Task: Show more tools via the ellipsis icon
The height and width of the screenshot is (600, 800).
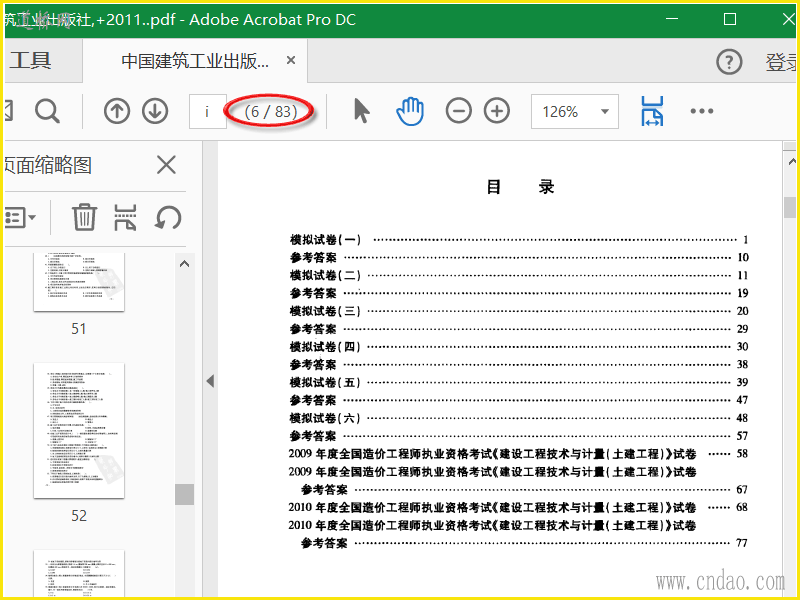Action: [x=702, y=111]
